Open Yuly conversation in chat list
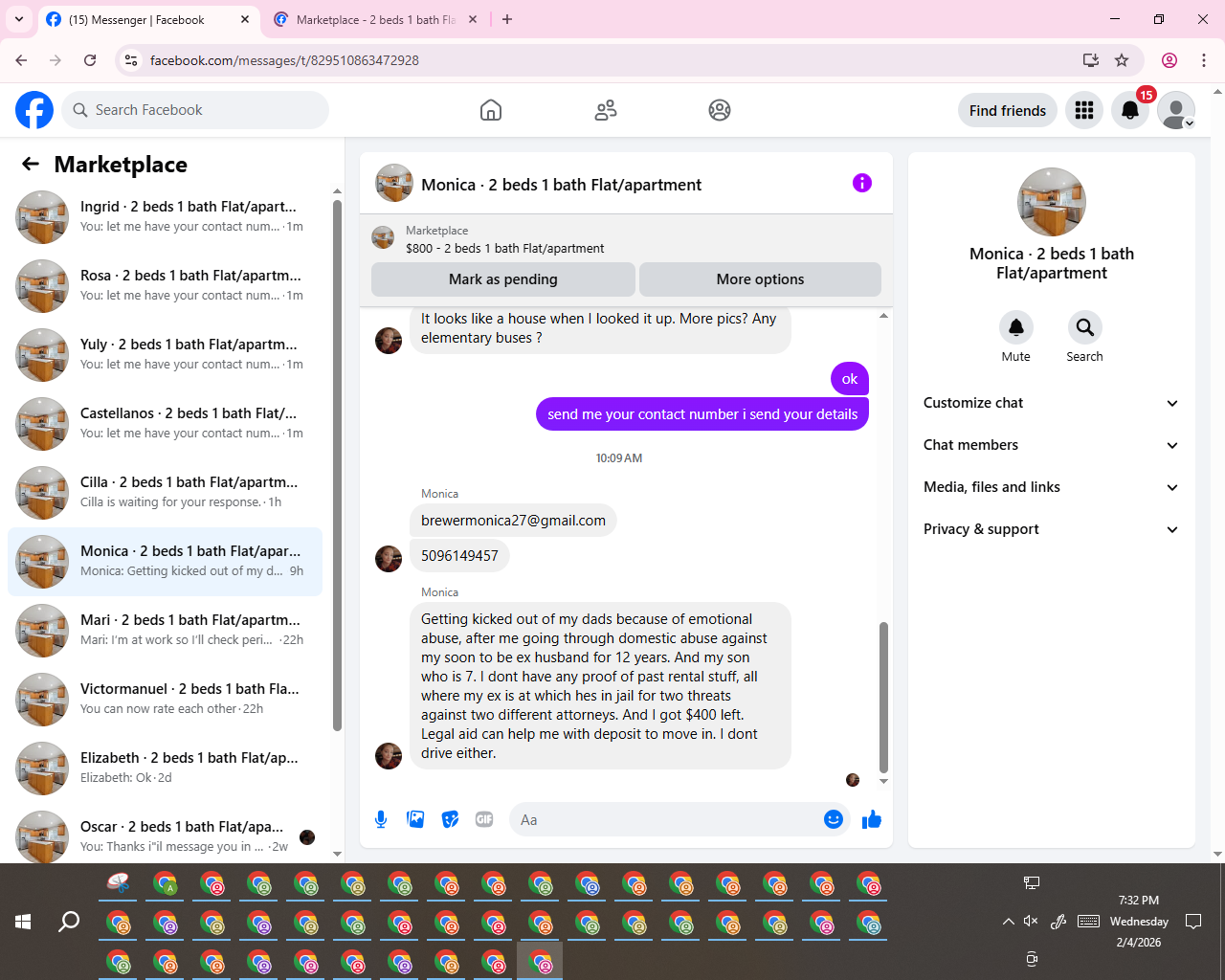 [x=165, y=355]
